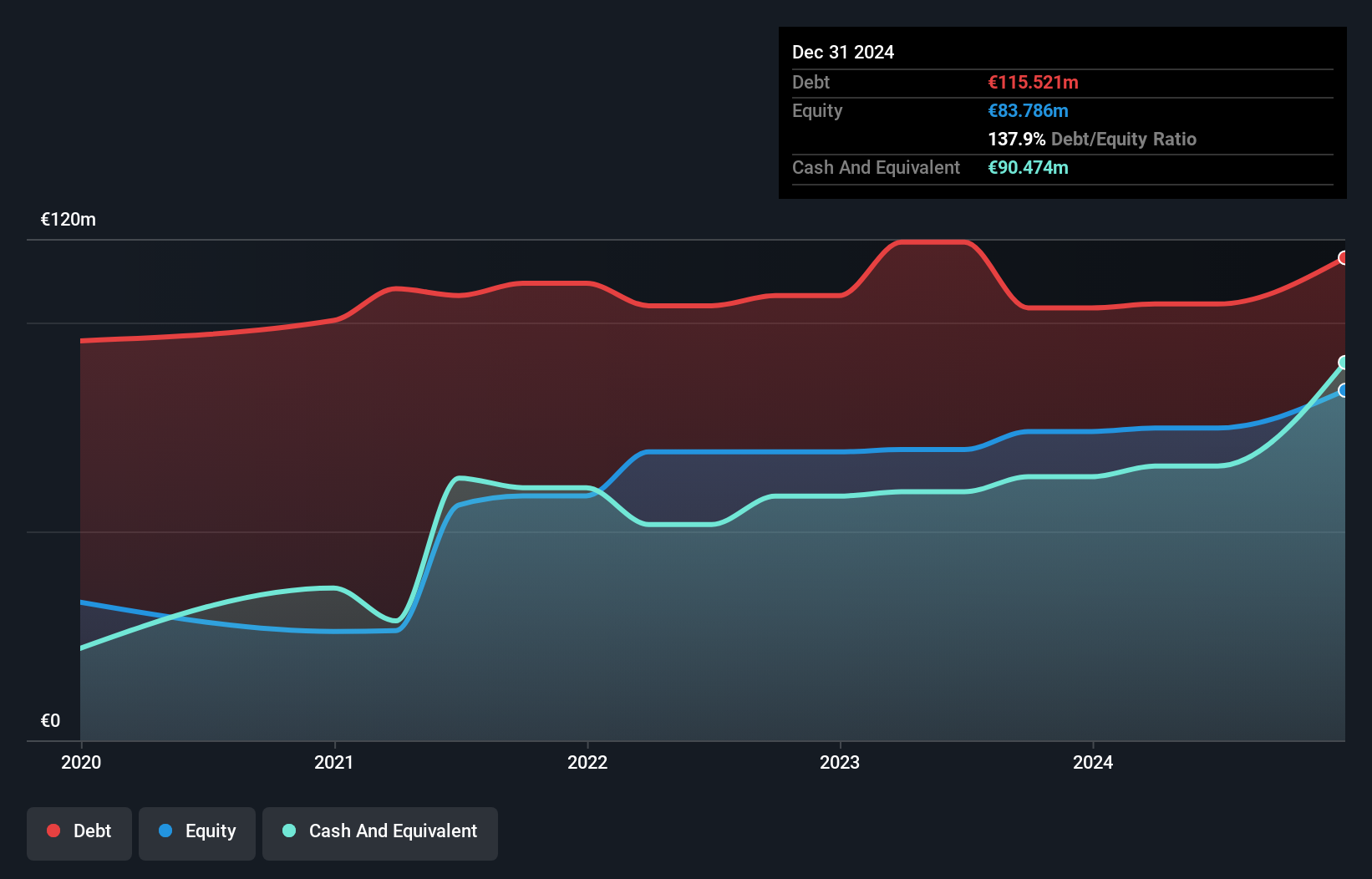The height and width of the screenshot is (879, 1372).
Task: Toggle the Cash And Equivalent legend button
Action: (x=380, y=833)
